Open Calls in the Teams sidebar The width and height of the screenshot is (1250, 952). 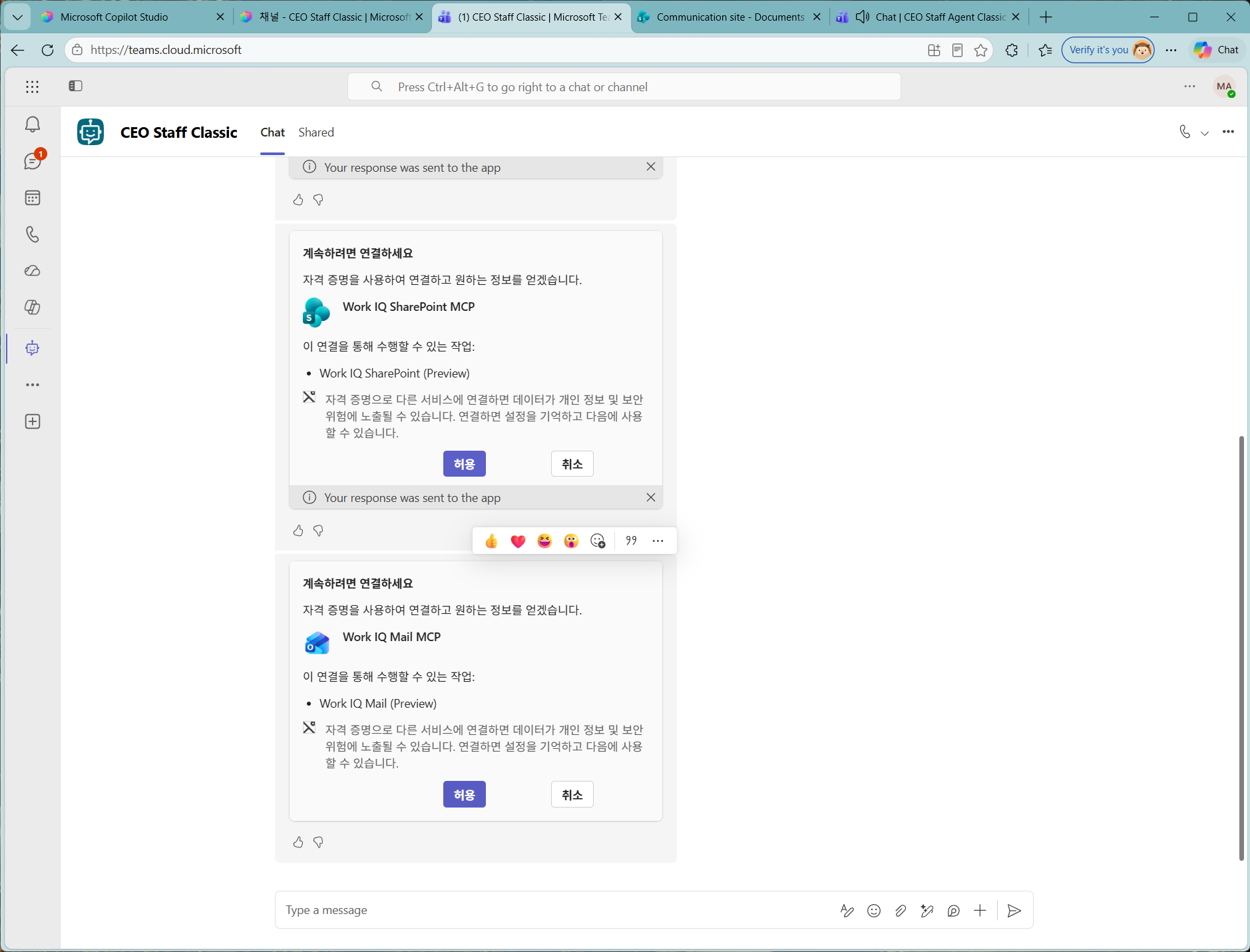tap(32, 234)
